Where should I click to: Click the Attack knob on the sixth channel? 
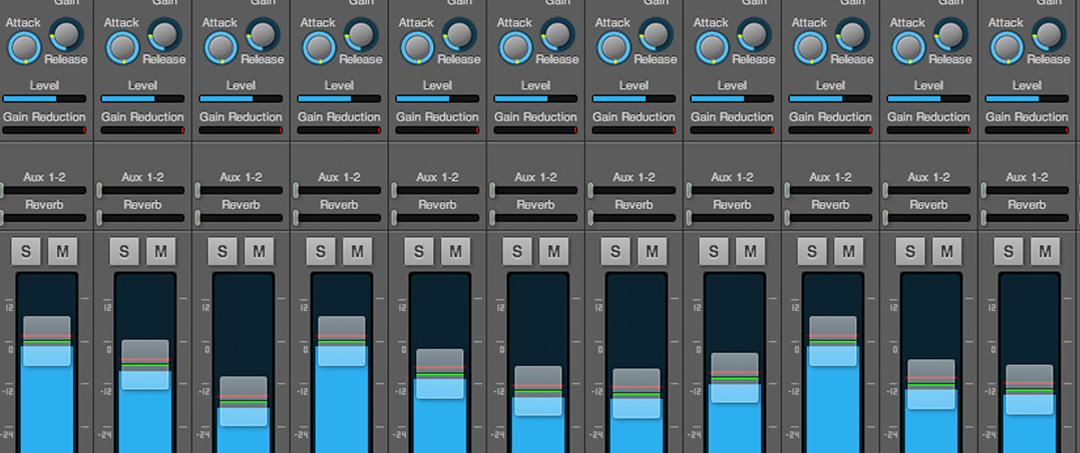click(x=514, y=47)
